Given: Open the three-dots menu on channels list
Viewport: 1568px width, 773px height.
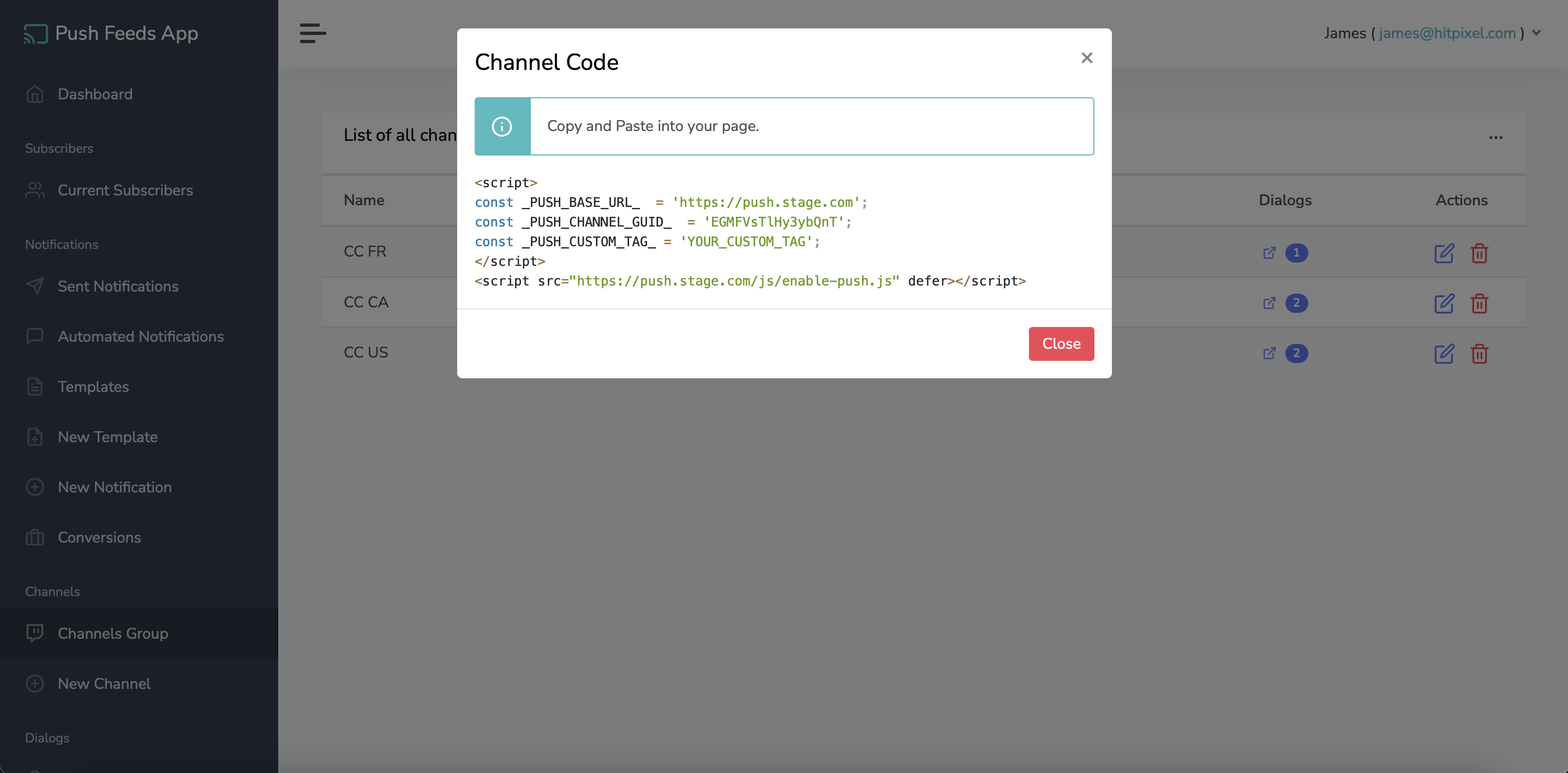Looking at the screenshot, I should coord(1495,137).
